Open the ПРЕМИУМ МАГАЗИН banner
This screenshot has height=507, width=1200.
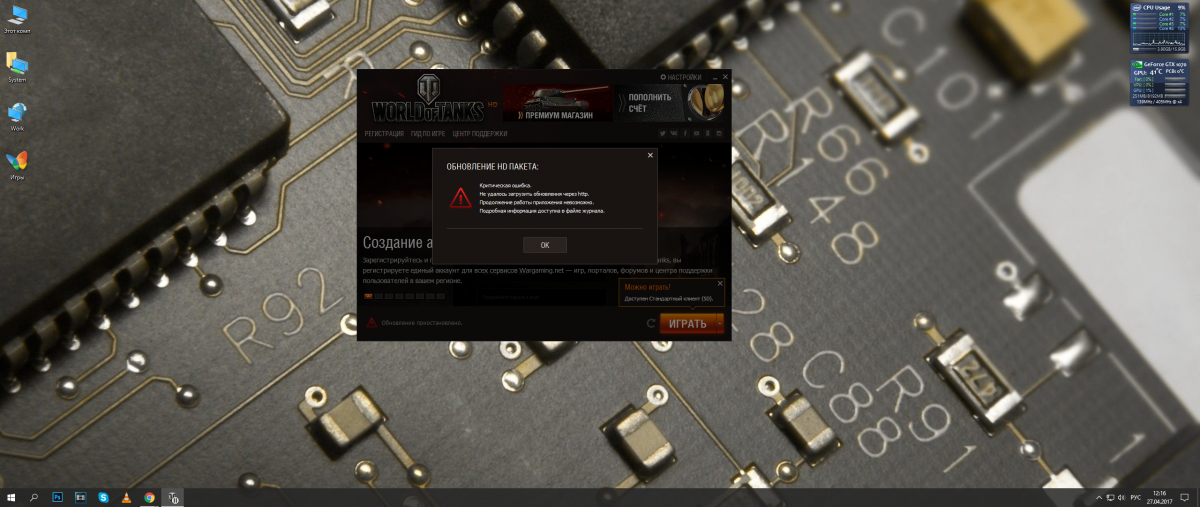[x=558, y=103]
